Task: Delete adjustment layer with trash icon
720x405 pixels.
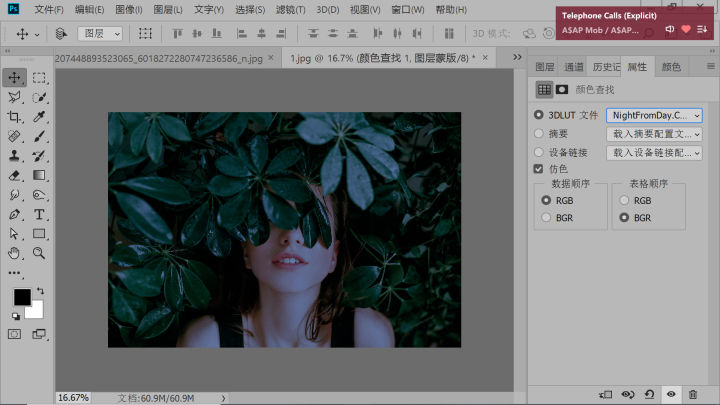Action: [693, 395]
